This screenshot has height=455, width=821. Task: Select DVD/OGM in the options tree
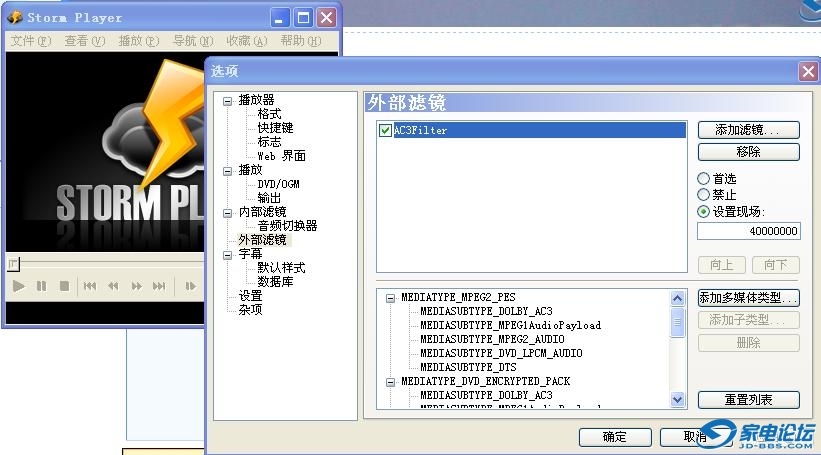coord(279,184)
